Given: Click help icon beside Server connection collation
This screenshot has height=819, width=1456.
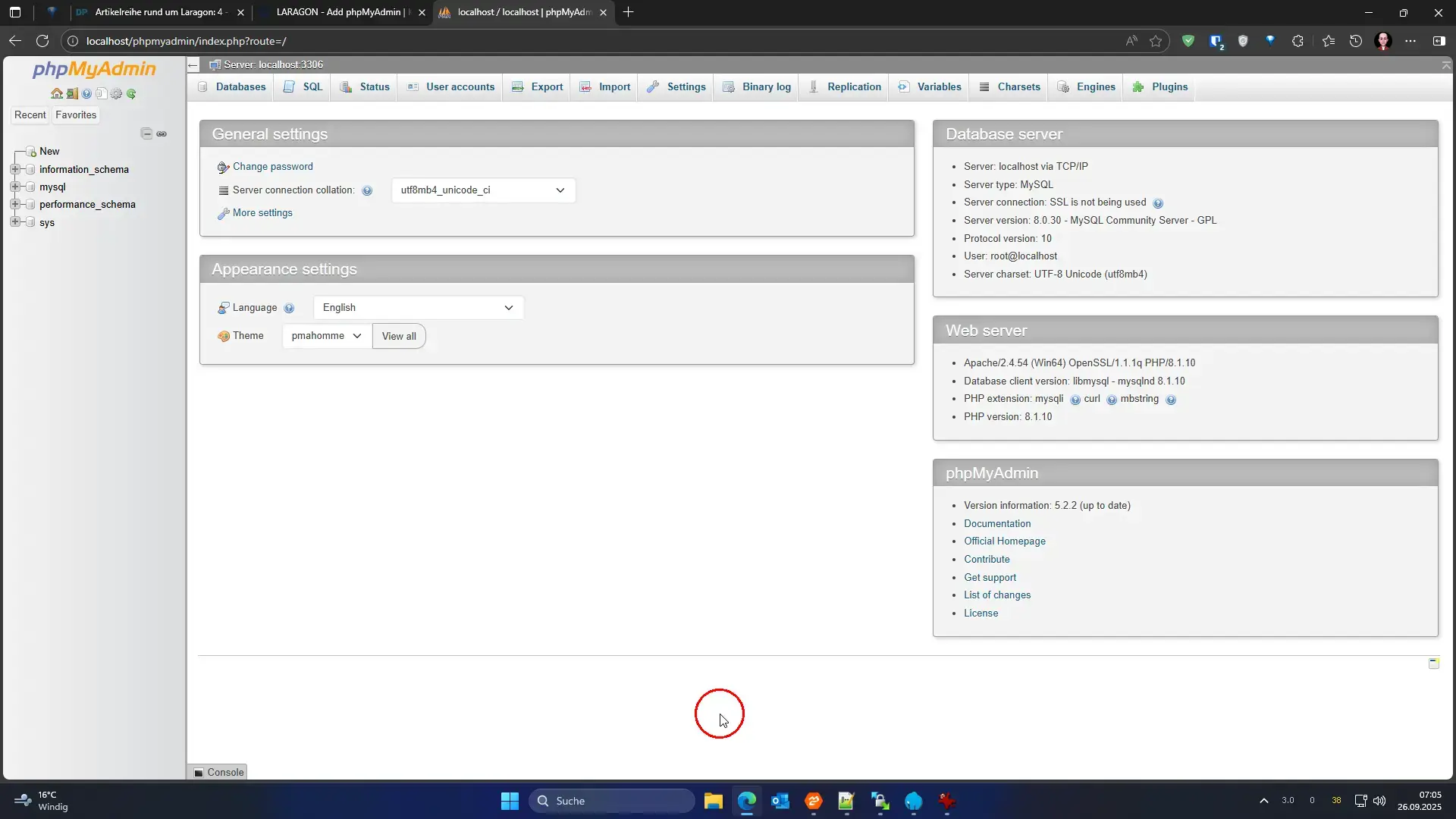Looking at the screenshot, I should [x=367, y=191].
